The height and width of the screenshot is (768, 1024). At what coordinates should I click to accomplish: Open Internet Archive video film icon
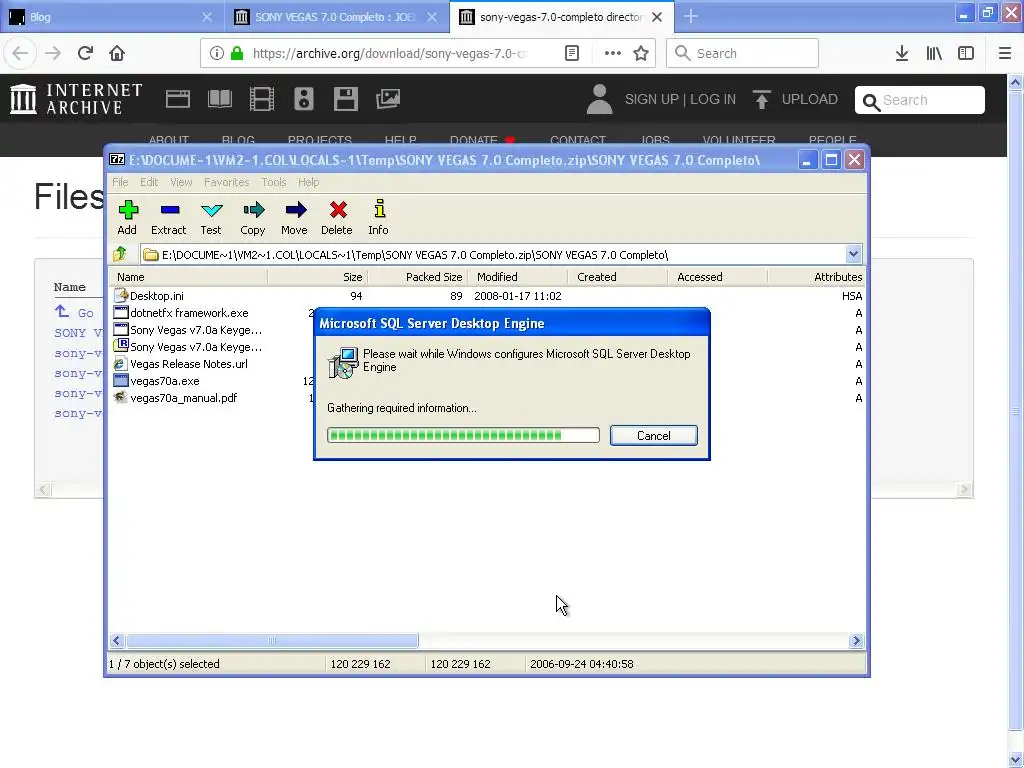(x=262, y=99)
